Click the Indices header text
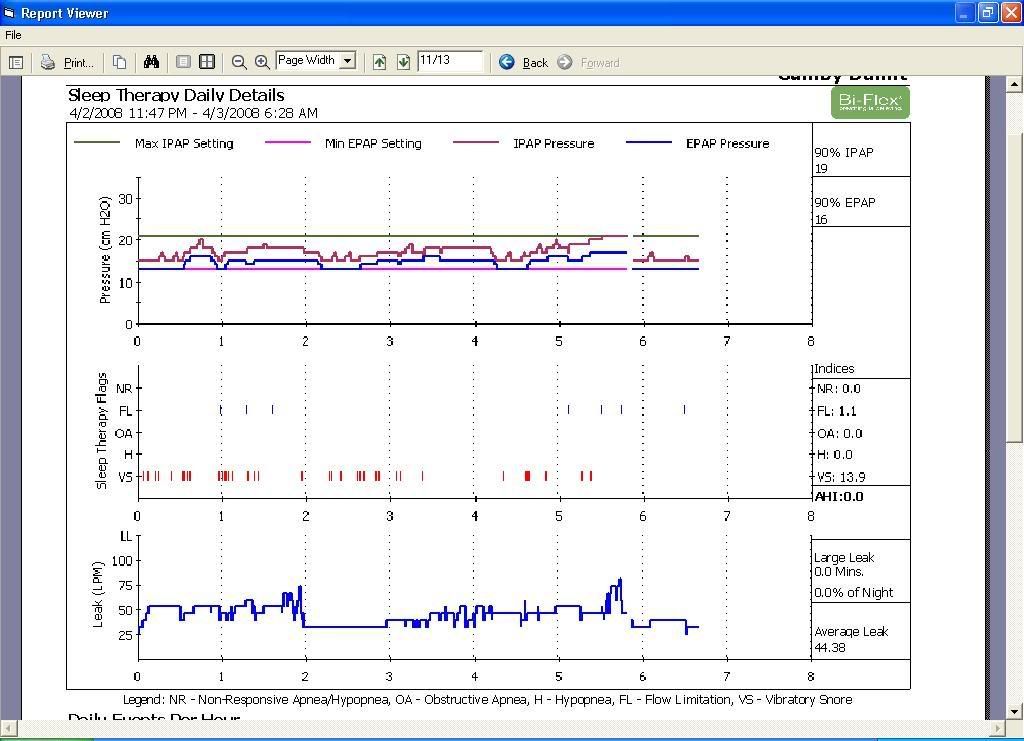 (x=834, y=368)
